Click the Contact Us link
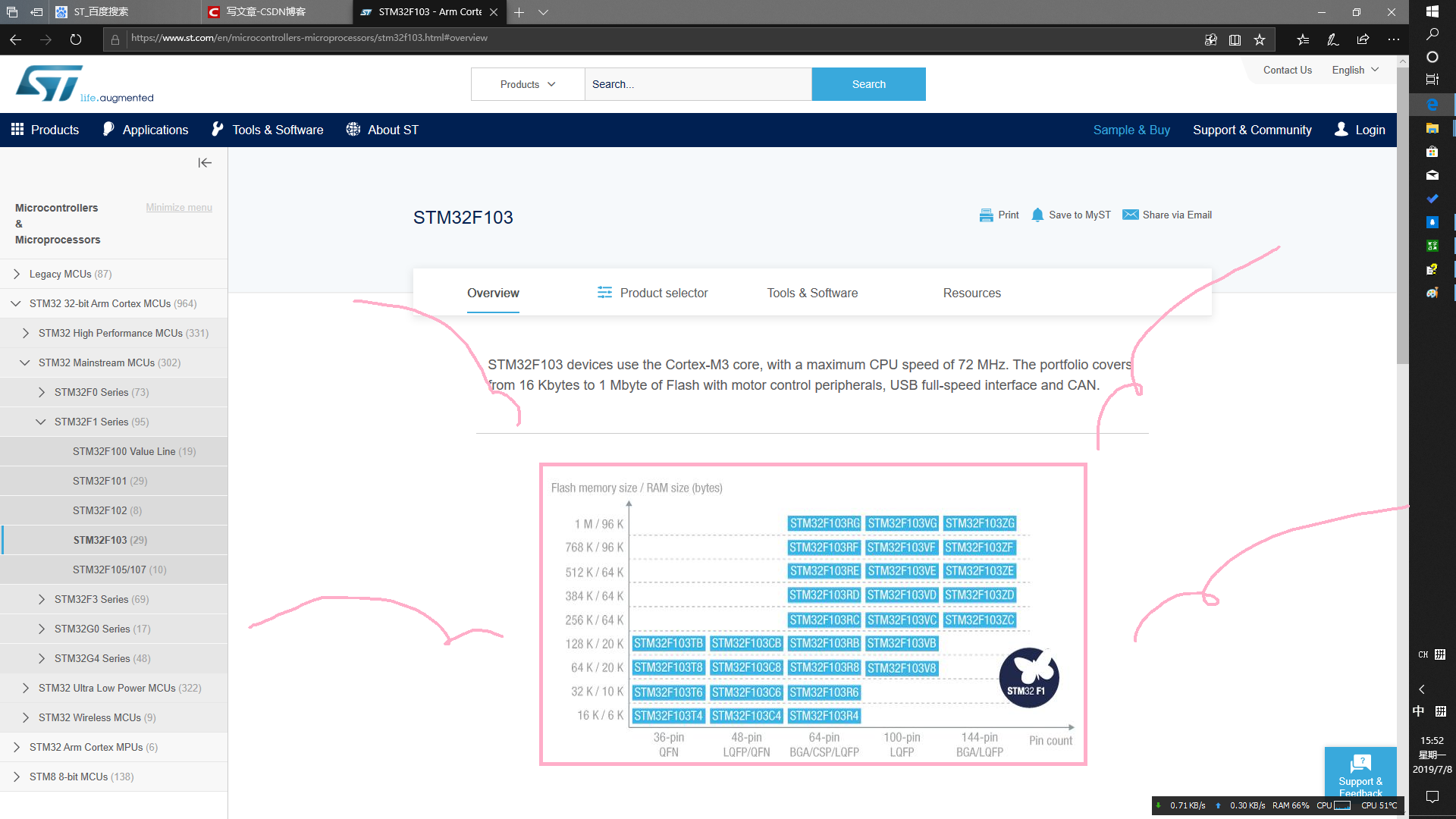Image resolution: width=1456 pixels, height=819 pixels. [1287, 70]
